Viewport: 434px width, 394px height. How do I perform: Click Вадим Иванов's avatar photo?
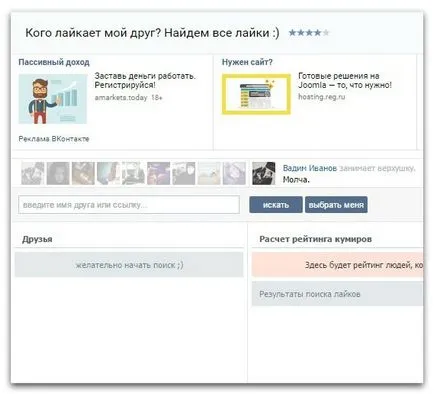(x=264, y=173)
